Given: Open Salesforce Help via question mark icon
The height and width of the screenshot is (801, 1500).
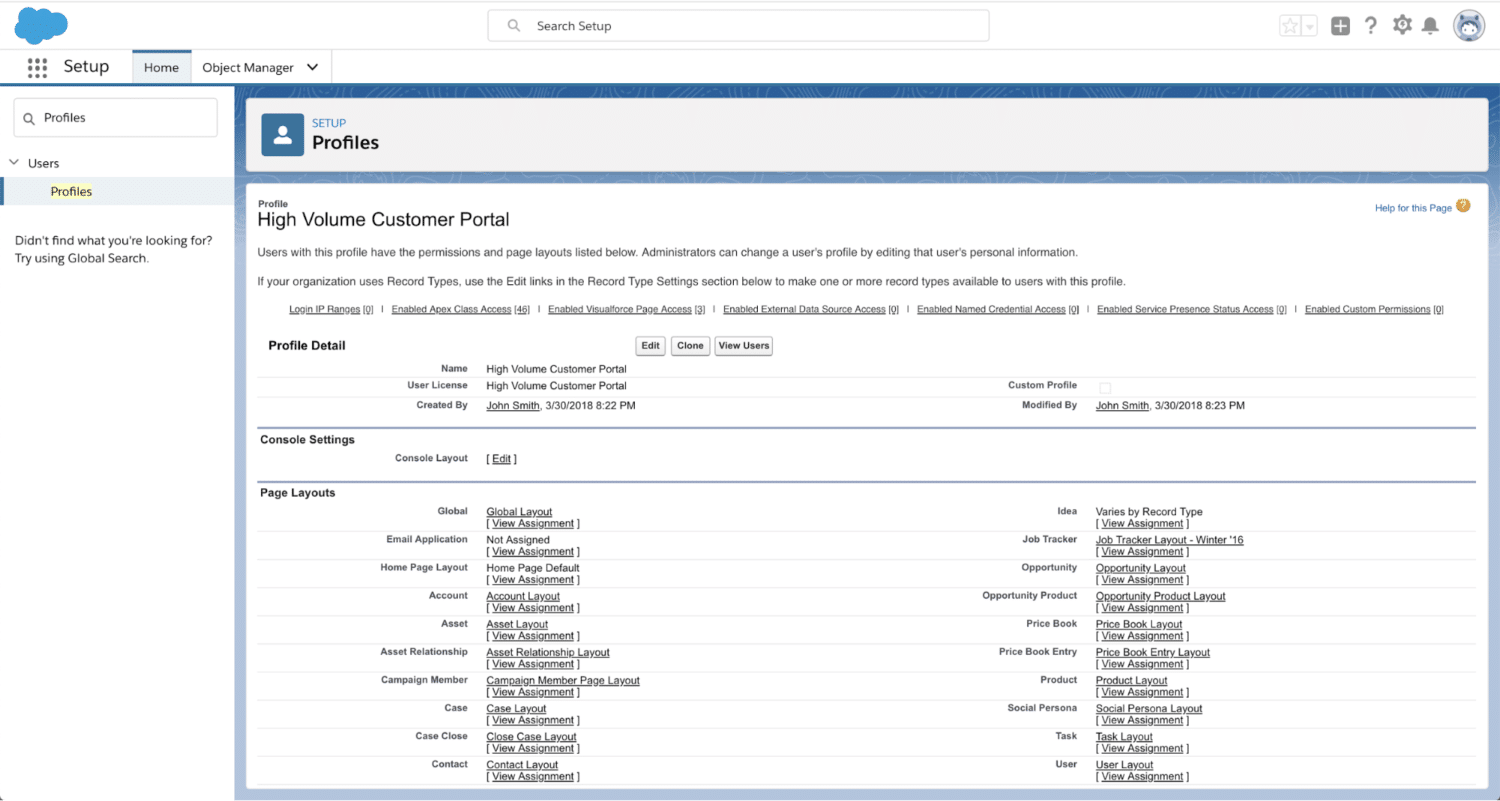Looking at the screenshot, I should pyautogui.click(x=1371, y=25).
